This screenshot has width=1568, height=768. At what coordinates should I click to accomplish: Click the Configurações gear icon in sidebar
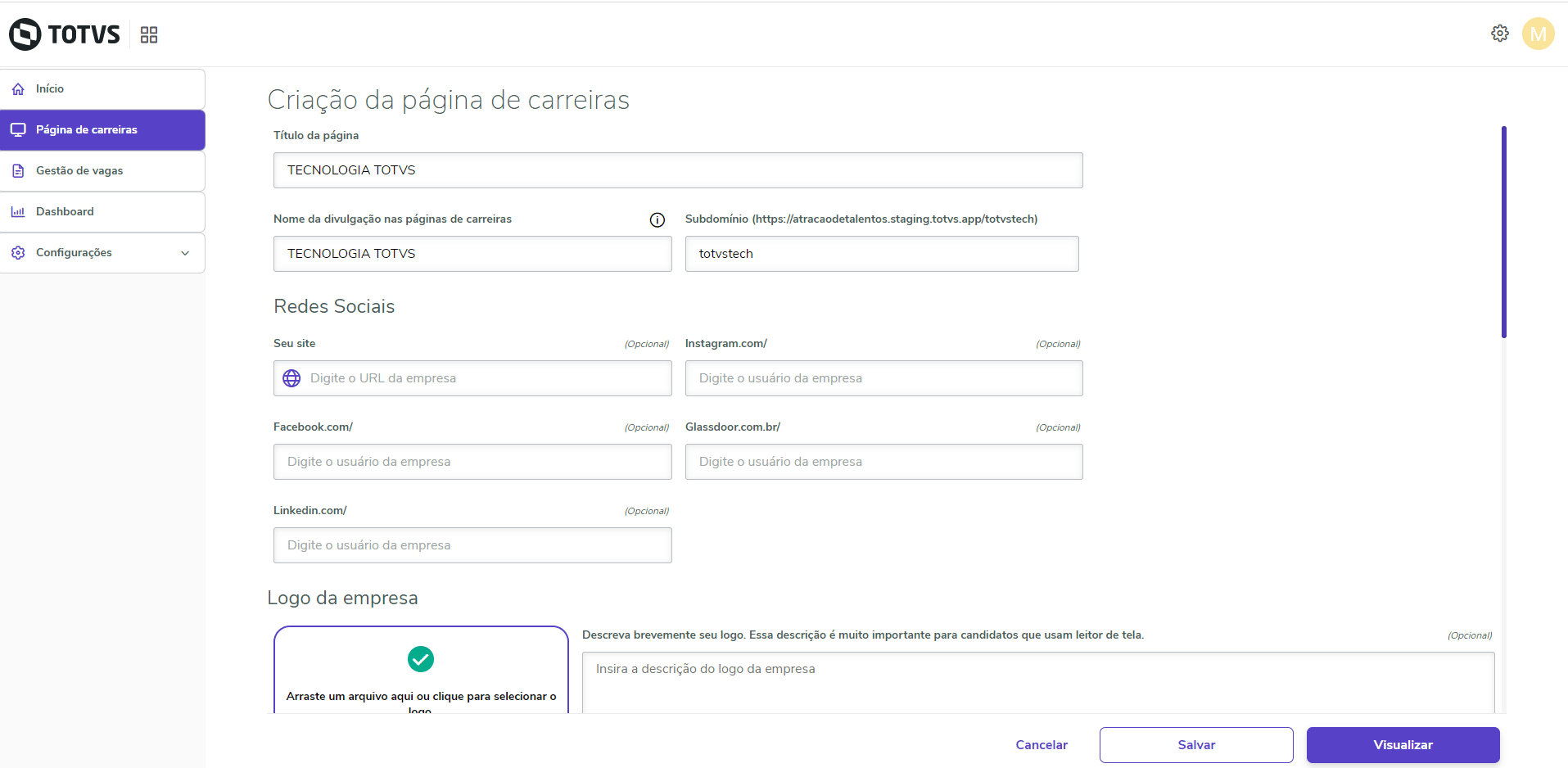tap(18, 253)
